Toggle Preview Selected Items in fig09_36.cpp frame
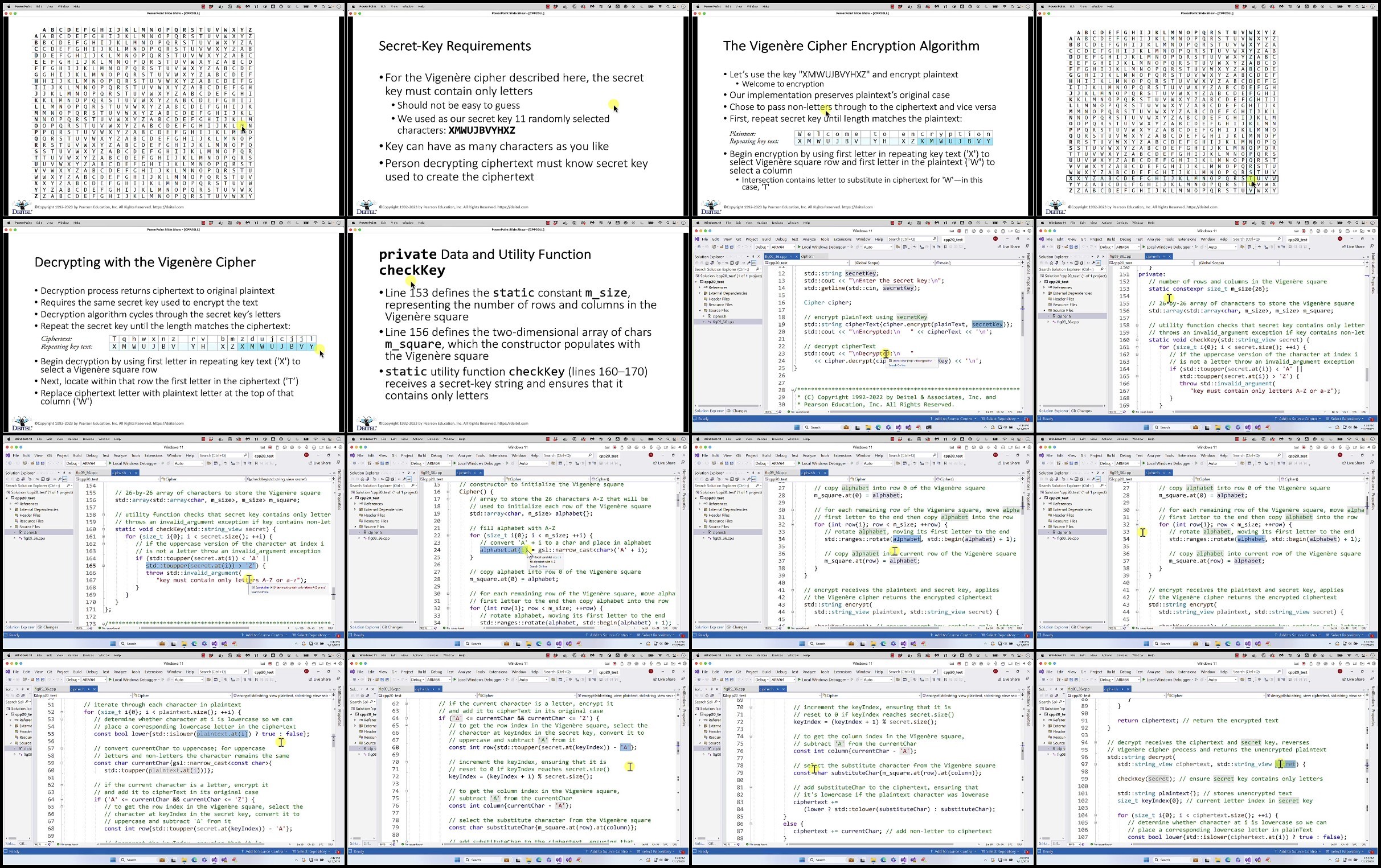This screenshot has width=1381, height=868. [x=754, y=263]
